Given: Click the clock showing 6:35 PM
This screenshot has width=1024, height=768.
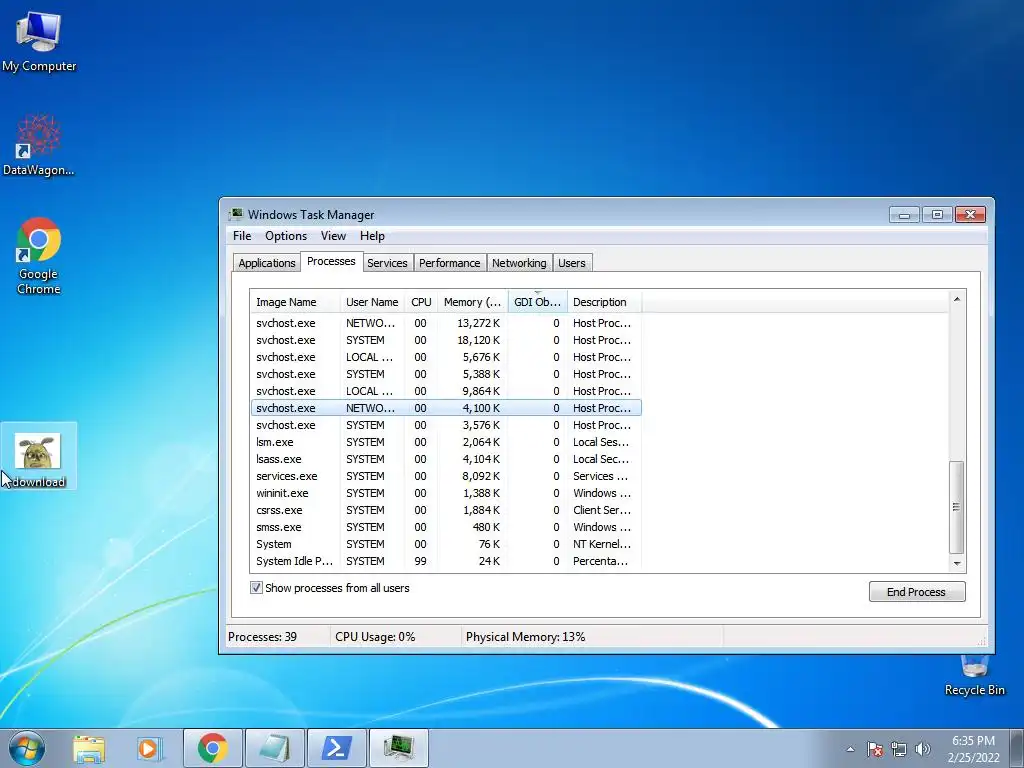Looking at the screenshot, I should coord(974,749).
